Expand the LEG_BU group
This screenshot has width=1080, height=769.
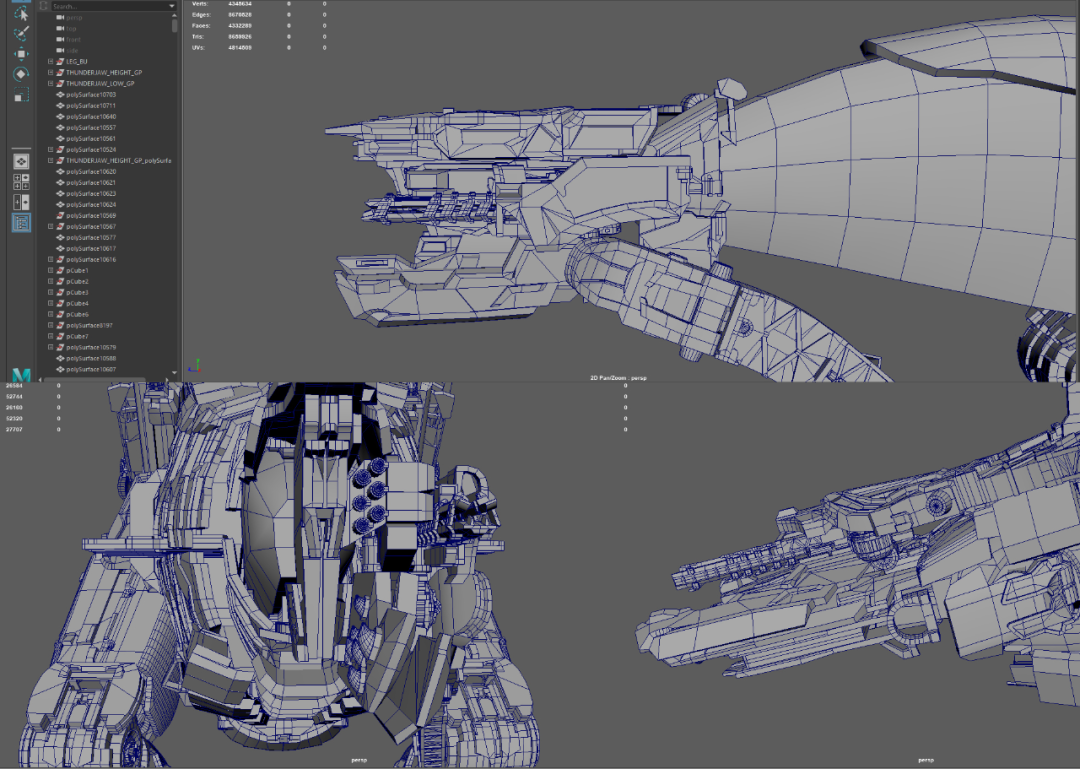(x=50, y=61)
